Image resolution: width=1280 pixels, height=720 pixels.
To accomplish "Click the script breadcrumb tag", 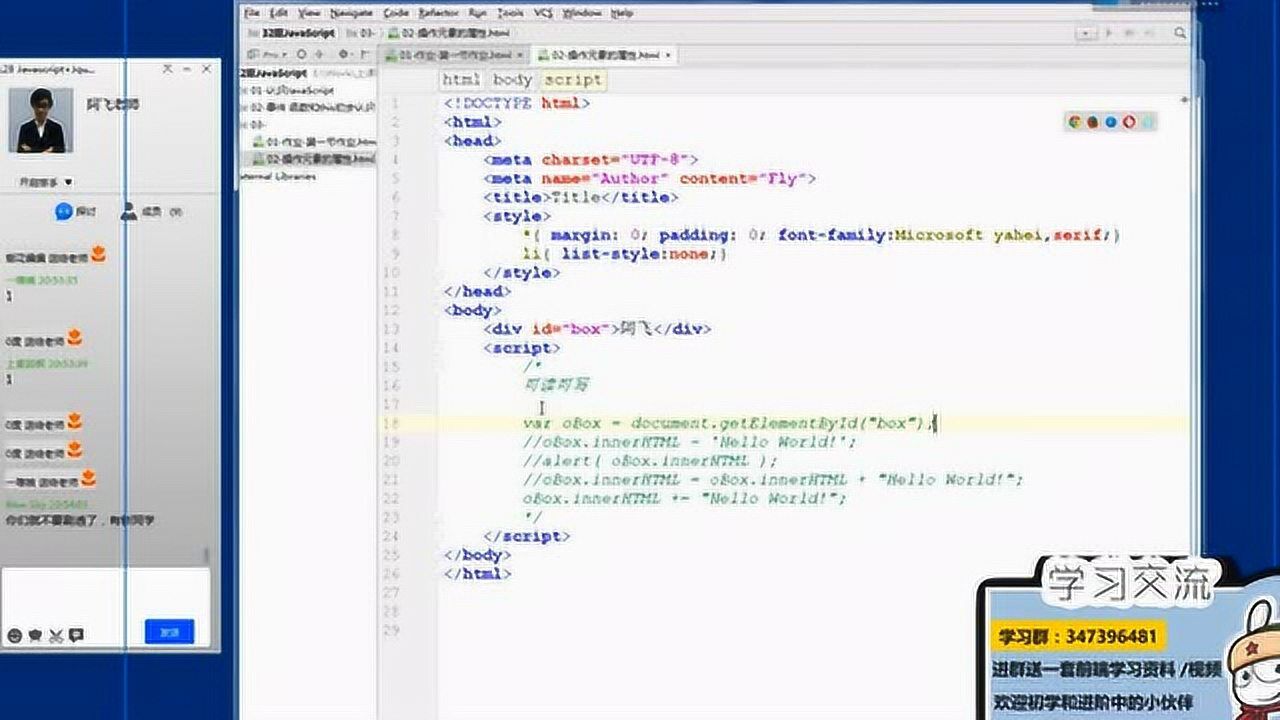I will (573, 79).
